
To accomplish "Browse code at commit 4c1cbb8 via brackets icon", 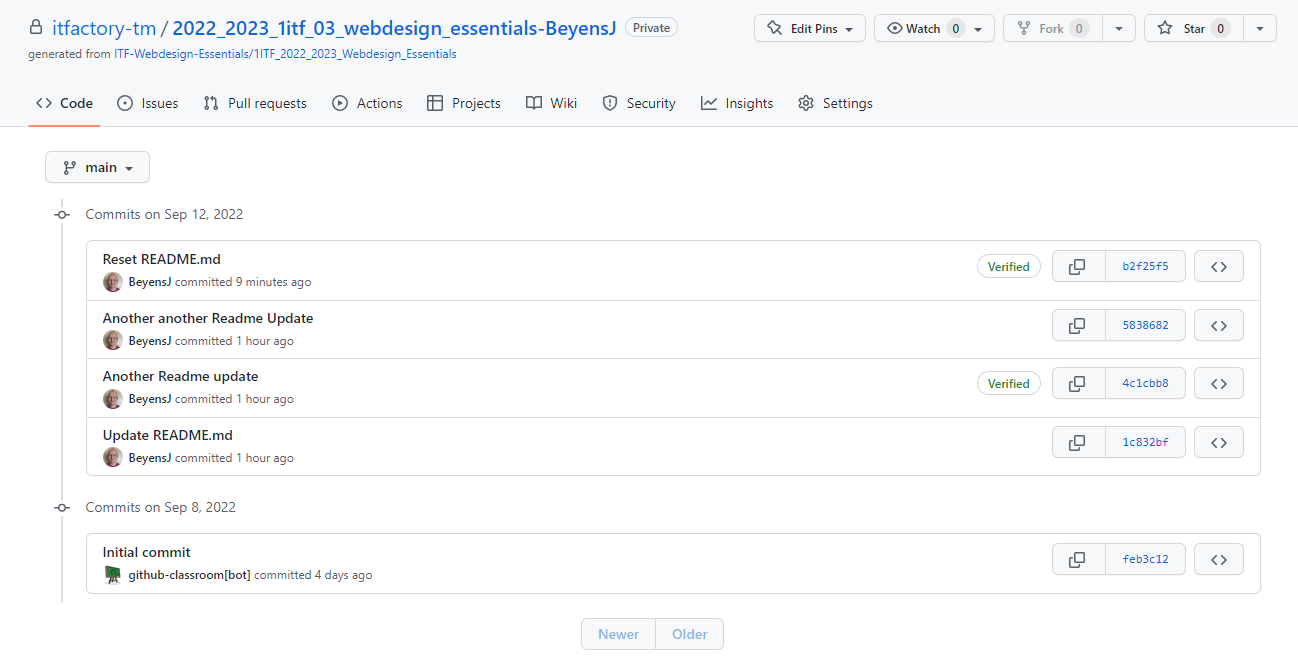I will [1218, 383].
